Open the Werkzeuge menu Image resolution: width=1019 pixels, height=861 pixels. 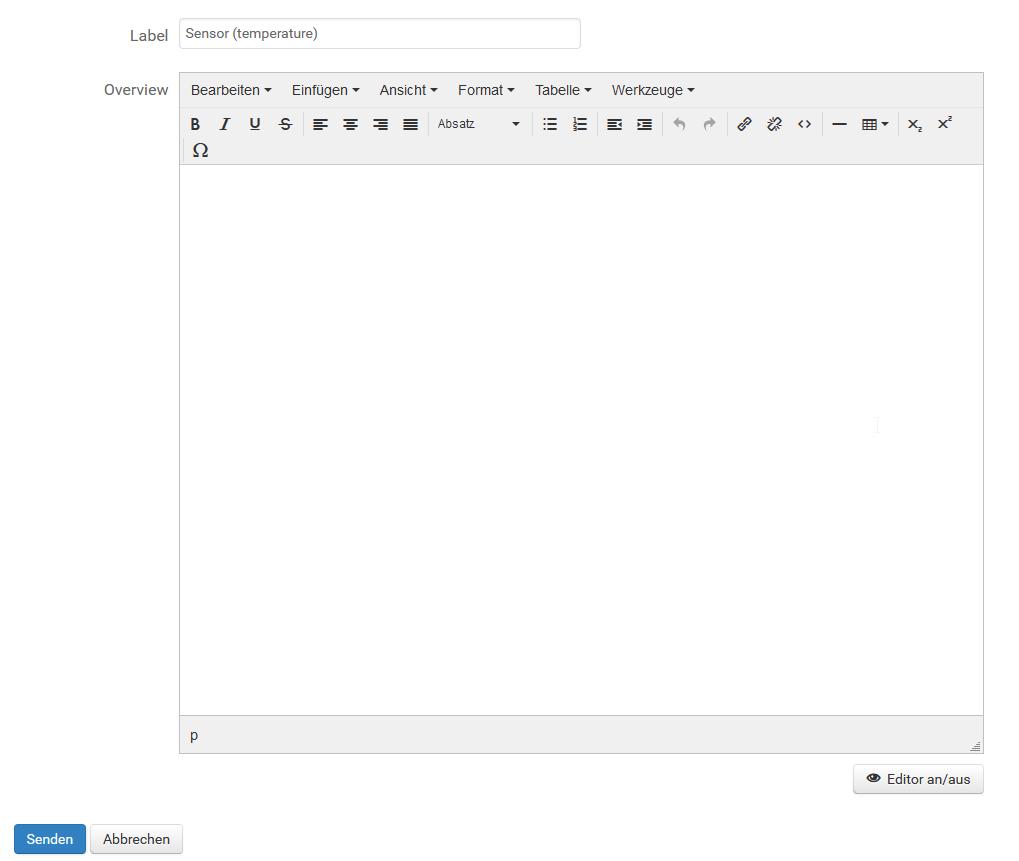pyautogui.click(x=653, y=90)
